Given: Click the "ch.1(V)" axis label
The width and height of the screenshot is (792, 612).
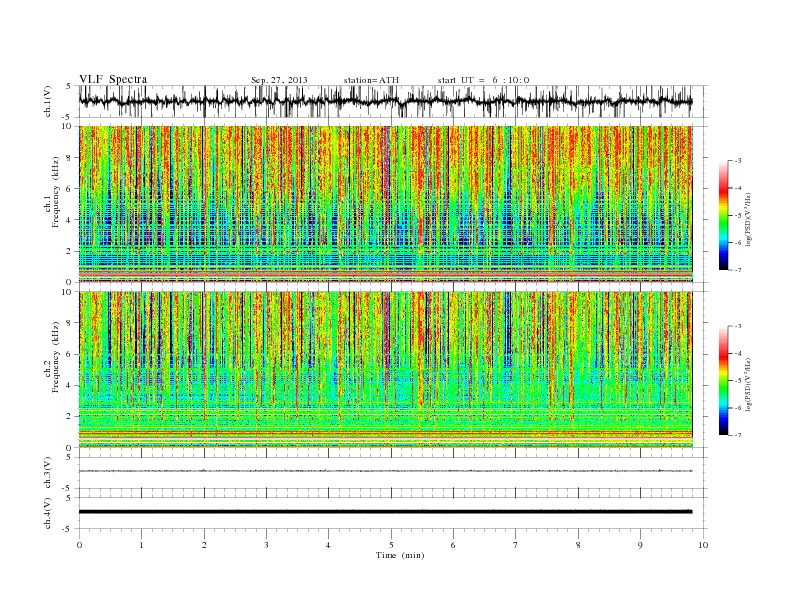Looking at the screenshot, I should (48, 103).
